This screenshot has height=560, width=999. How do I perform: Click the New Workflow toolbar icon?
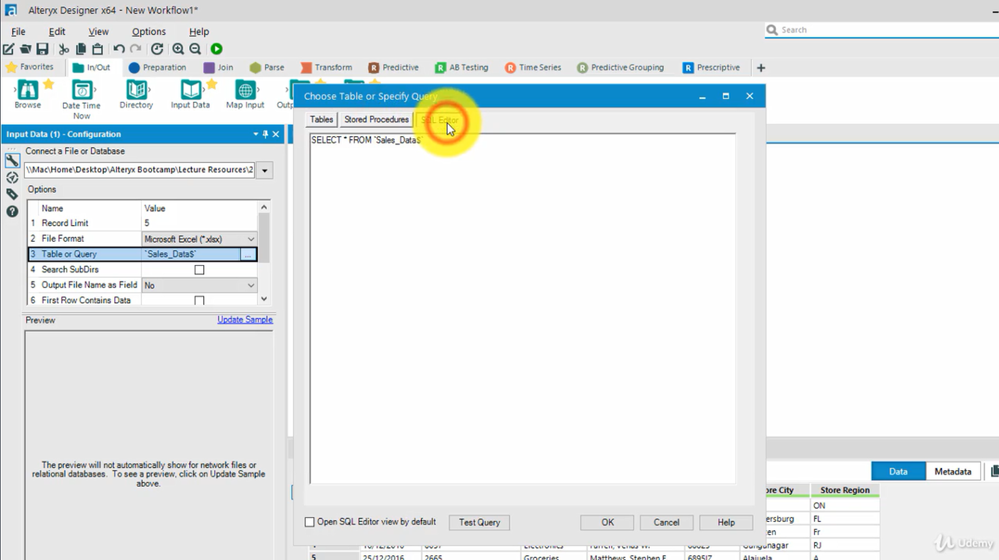coord(9,49)
